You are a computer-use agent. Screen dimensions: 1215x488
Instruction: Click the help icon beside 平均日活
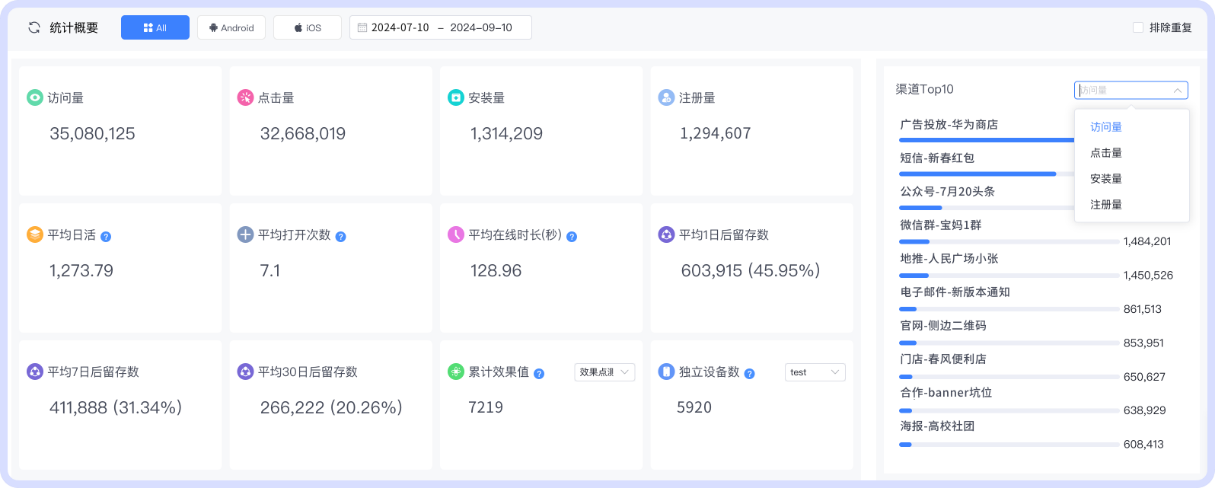(106, 237)
